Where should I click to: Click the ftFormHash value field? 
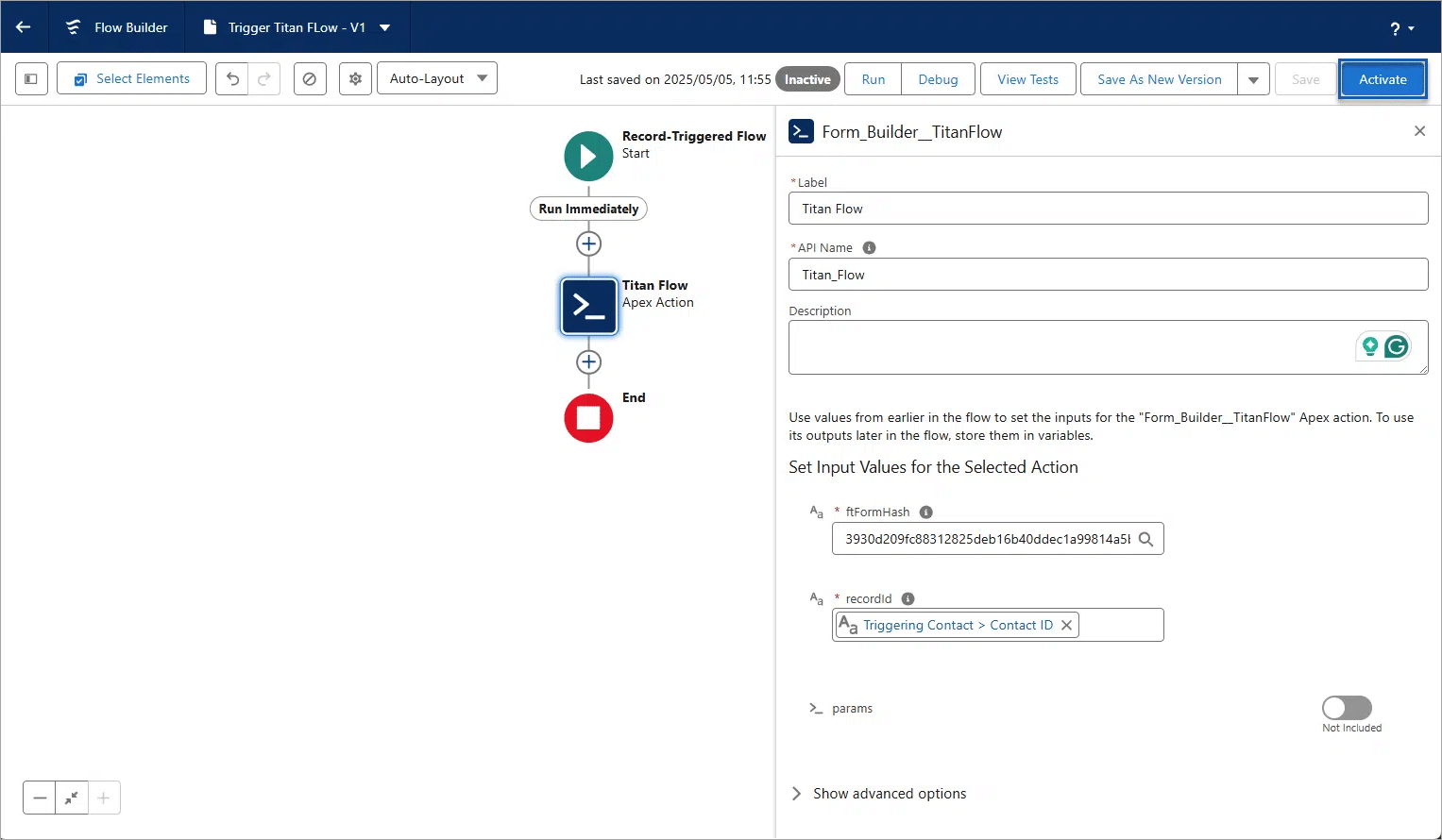tap(997, 539)
